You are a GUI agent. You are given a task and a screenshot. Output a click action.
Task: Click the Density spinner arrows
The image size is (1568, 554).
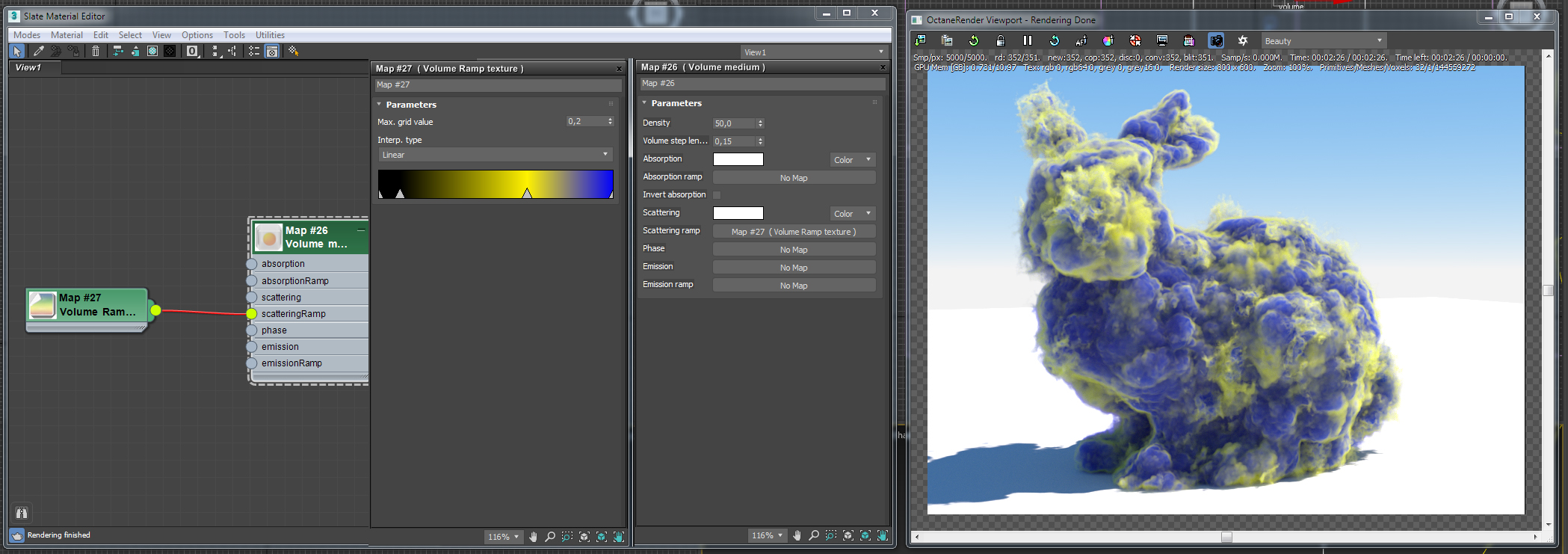click(x=760, y=123)
